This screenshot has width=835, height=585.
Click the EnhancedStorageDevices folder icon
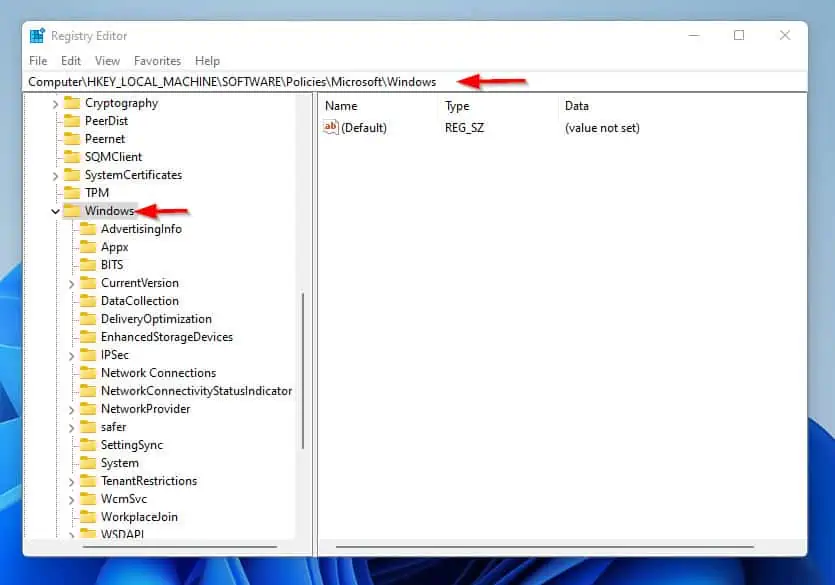(88, 337)
